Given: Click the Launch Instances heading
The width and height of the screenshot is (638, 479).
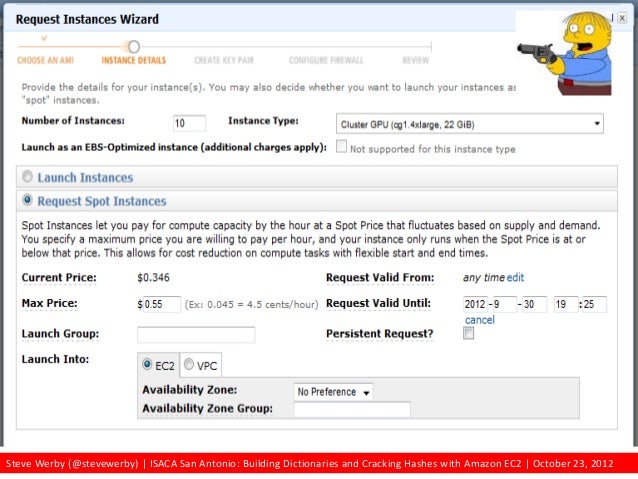Looking at the screenshot, I should point(85,177).
